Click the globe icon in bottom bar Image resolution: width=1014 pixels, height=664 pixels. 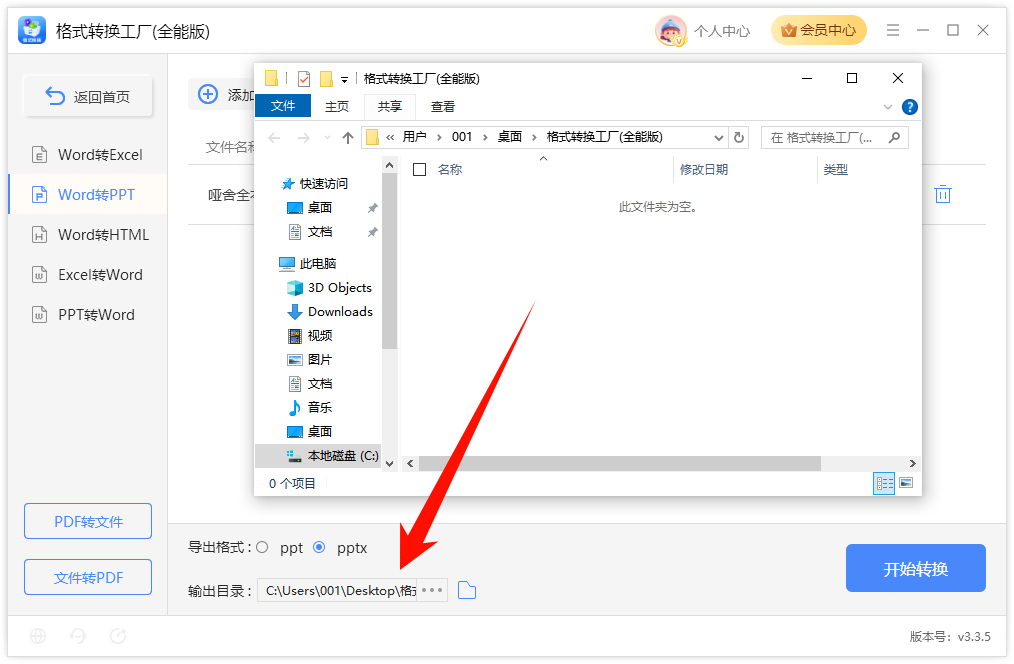click(x=38, y=636)
